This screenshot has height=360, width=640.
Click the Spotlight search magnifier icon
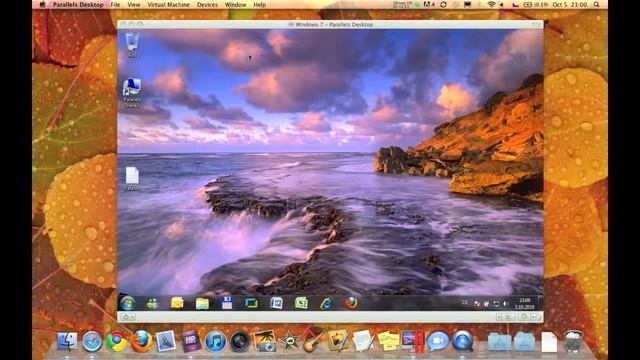click(596, 4)
